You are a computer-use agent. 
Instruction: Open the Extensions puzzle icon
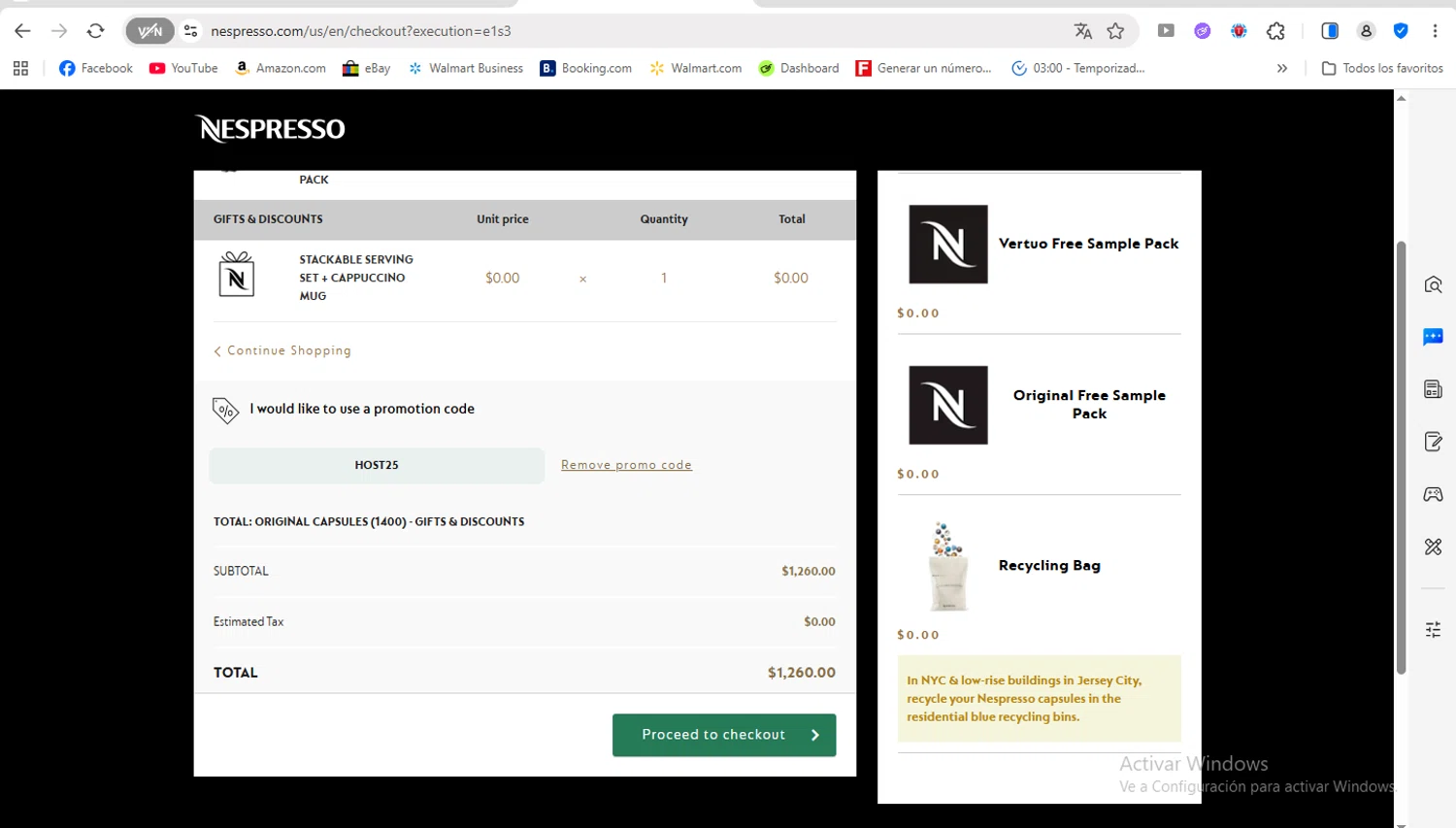1275,31
